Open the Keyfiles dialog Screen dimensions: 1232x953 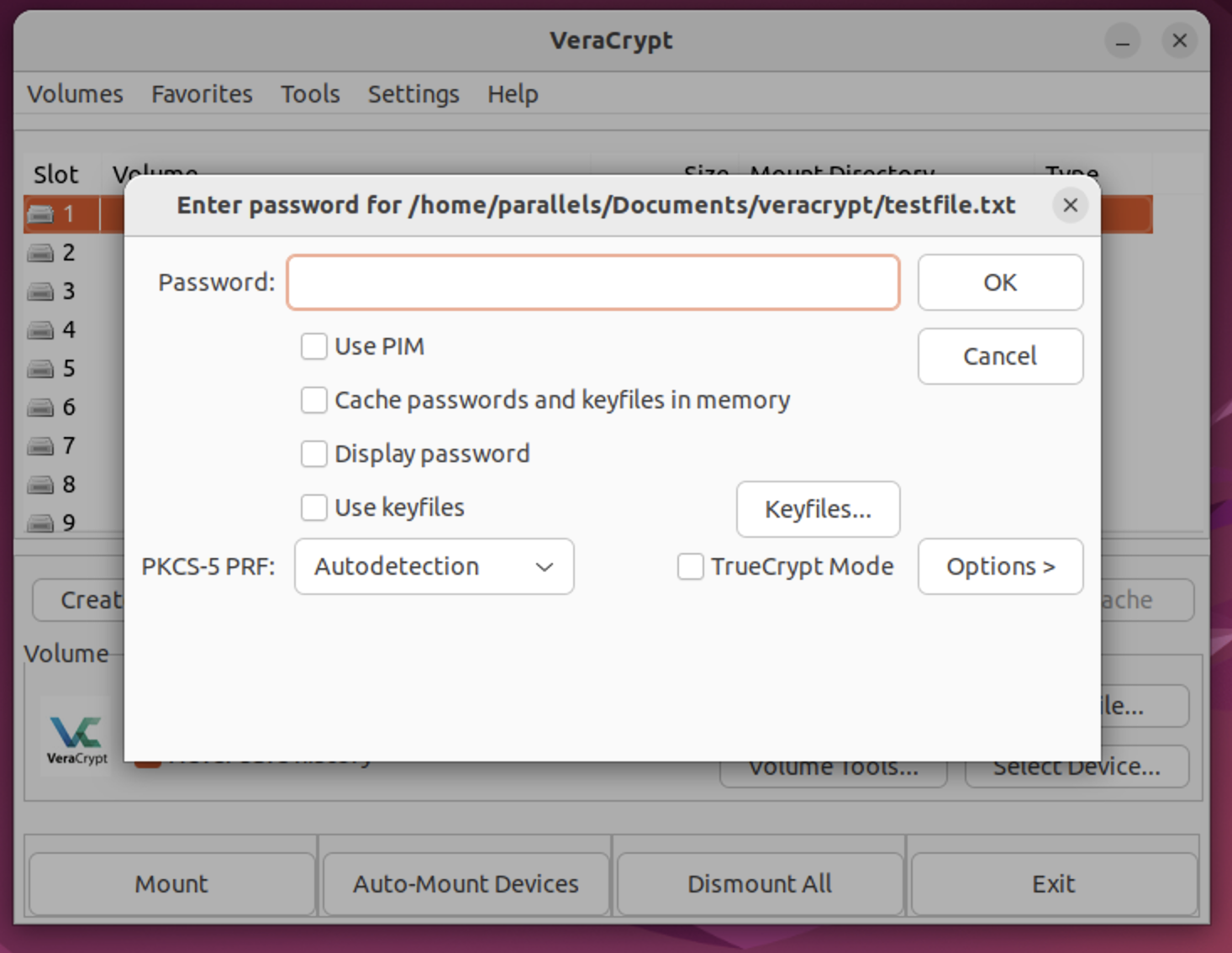click(818, 508)
